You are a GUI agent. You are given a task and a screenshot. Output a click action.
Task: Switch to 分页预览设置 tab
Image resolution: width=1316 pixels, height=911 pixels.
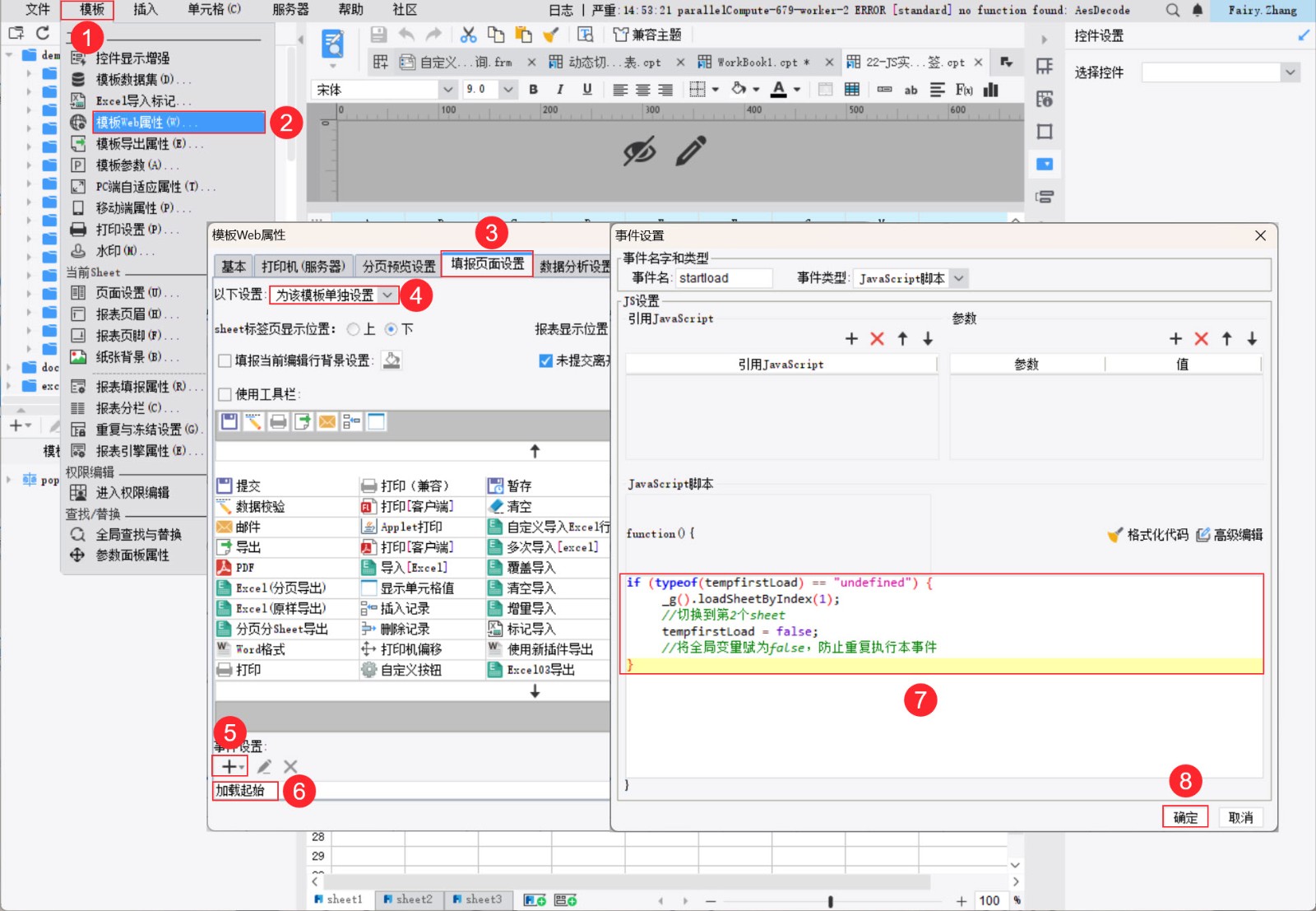coord(399,267)
